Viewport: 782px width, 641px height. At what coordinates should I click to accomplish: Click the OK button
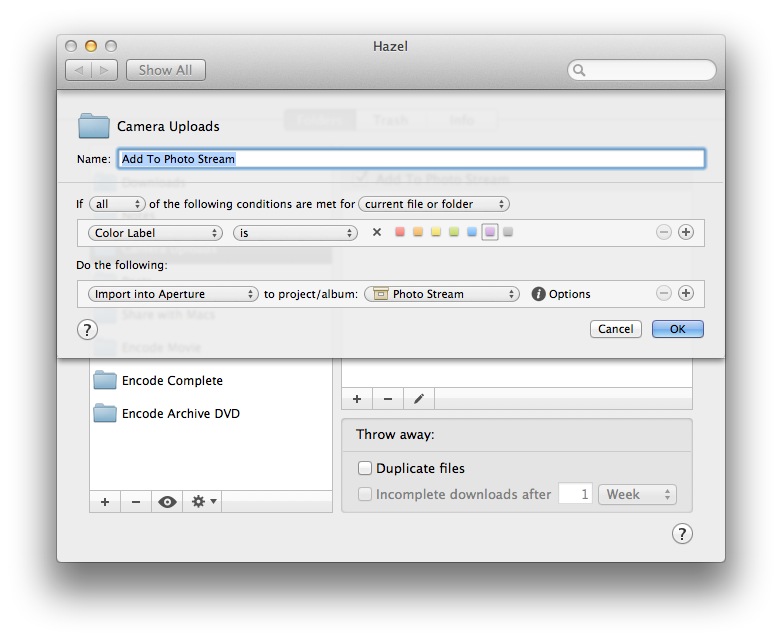point(678,329)
